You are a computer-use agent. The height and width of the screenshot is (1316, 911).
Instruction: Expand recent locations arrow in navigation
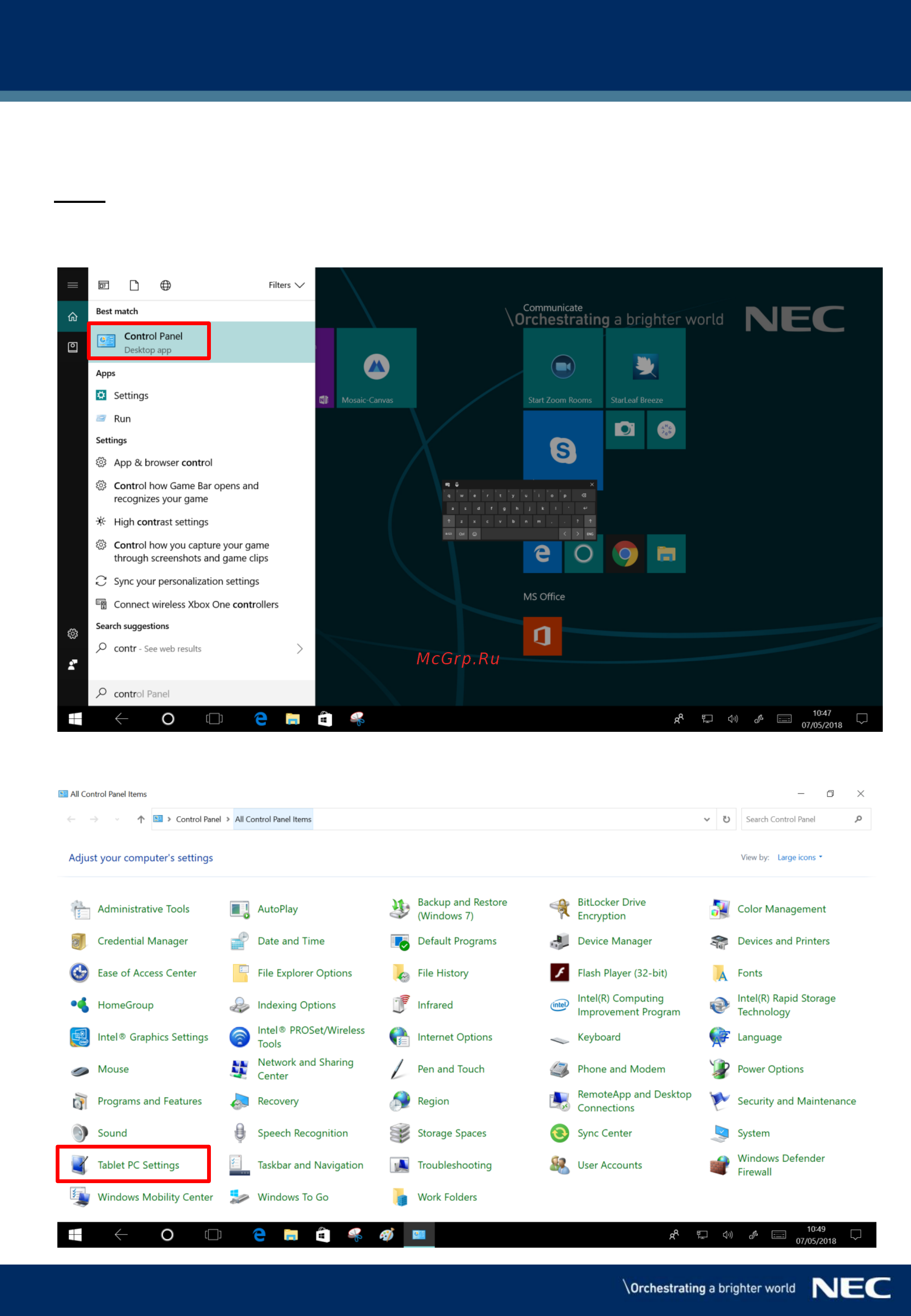click(x=117, y=819)
